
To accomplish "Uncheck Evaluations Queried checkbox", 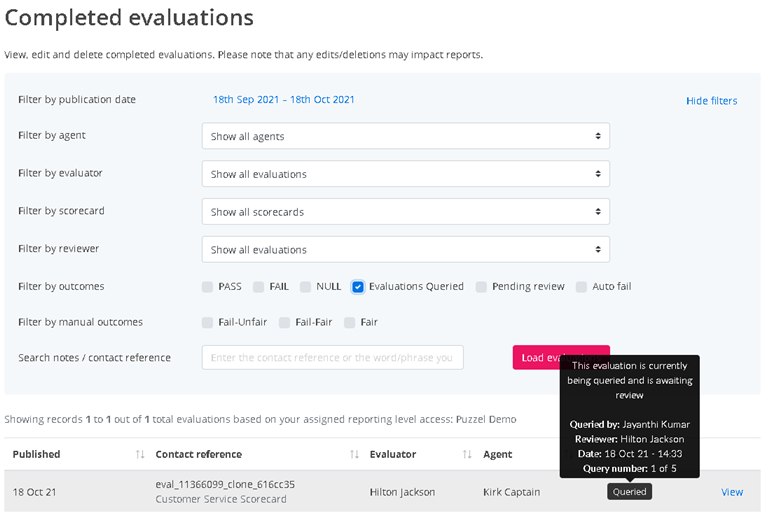I will (358, 287).
